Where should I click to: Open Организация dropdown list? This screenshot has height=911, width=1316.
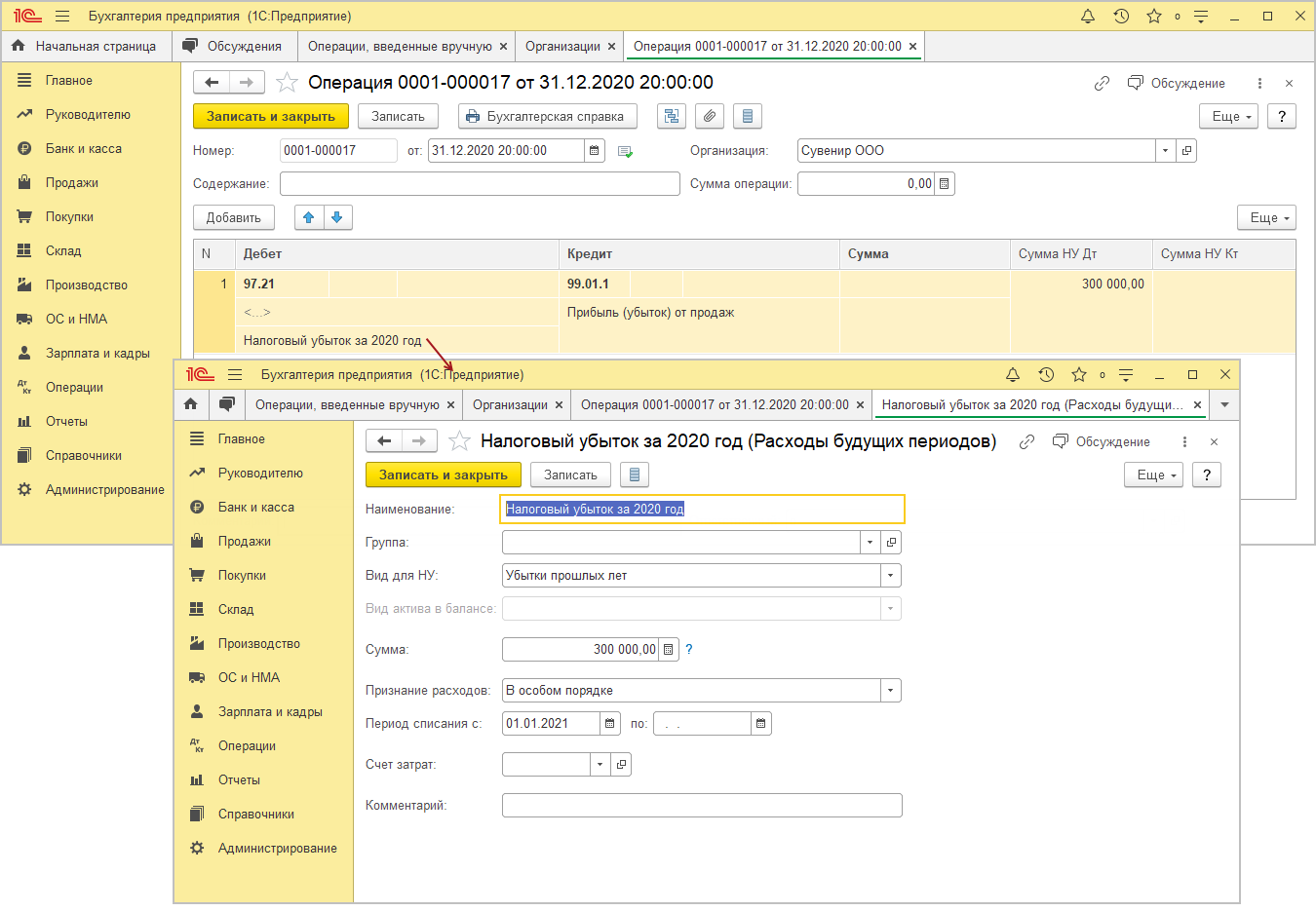point(1165,151)
